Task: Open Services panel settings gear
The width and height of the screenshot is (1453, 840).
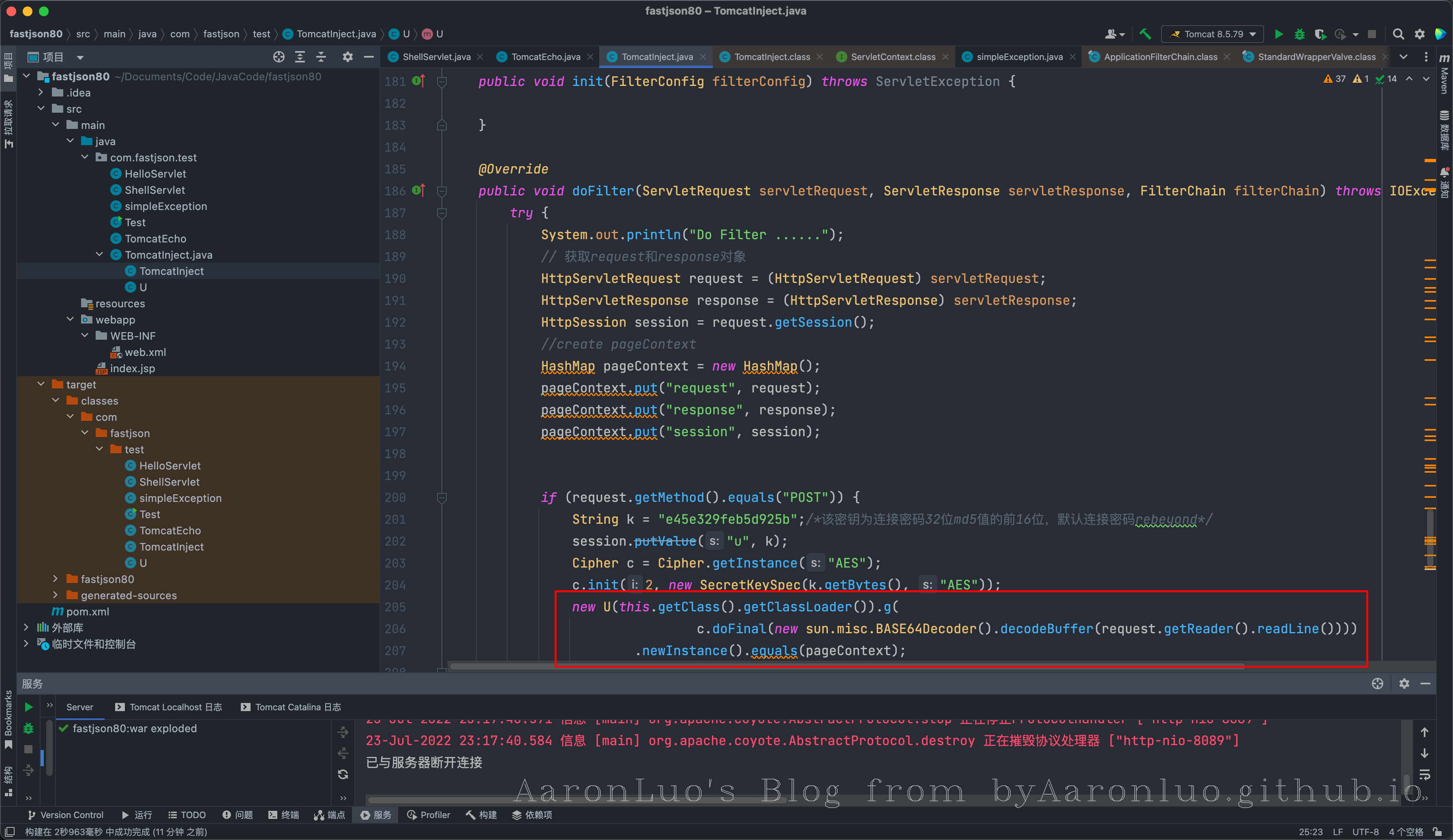Action: 1404,683
